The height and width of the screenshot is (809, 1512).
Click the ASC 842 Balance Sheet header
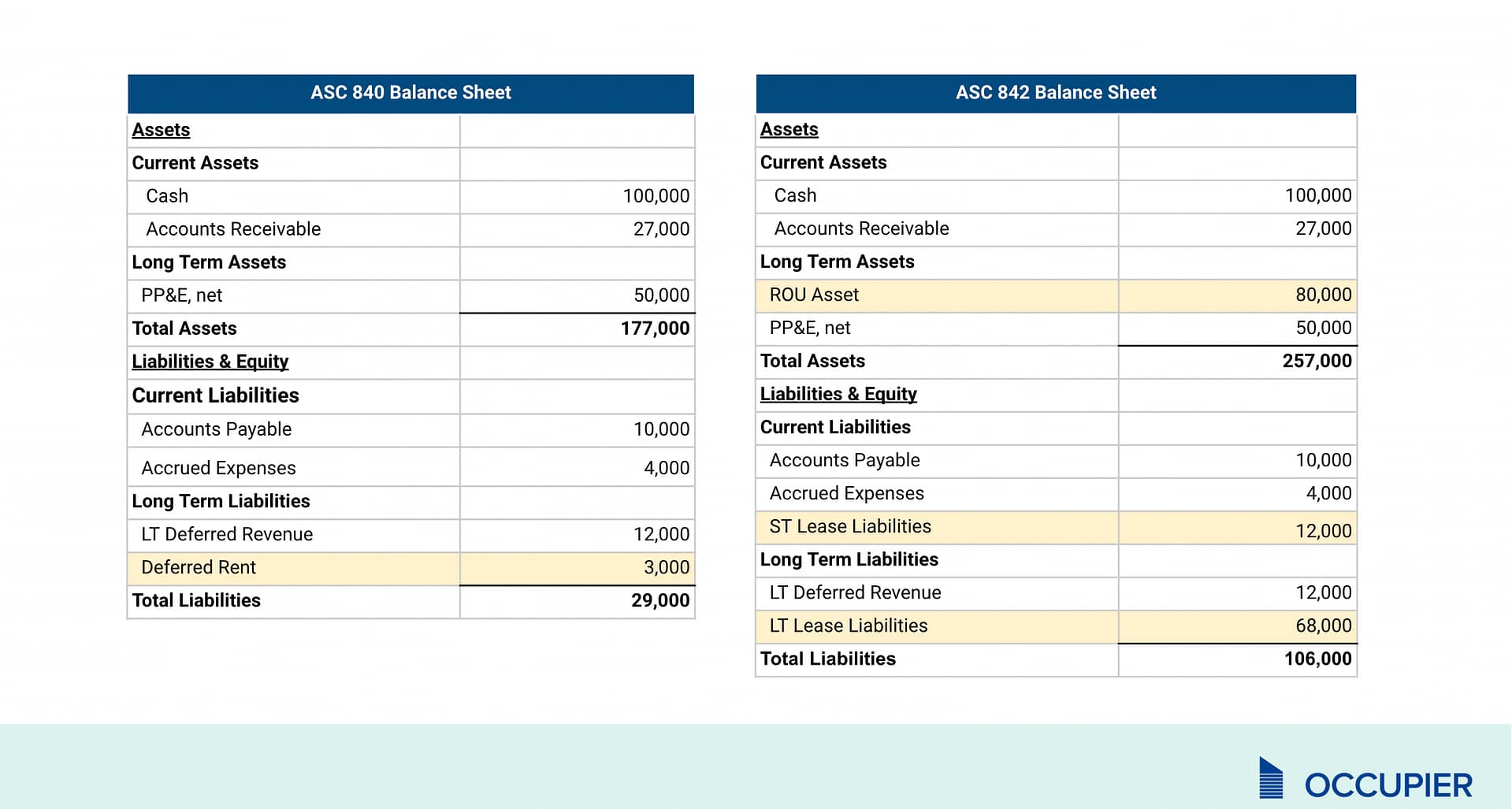coord(1056,92)
